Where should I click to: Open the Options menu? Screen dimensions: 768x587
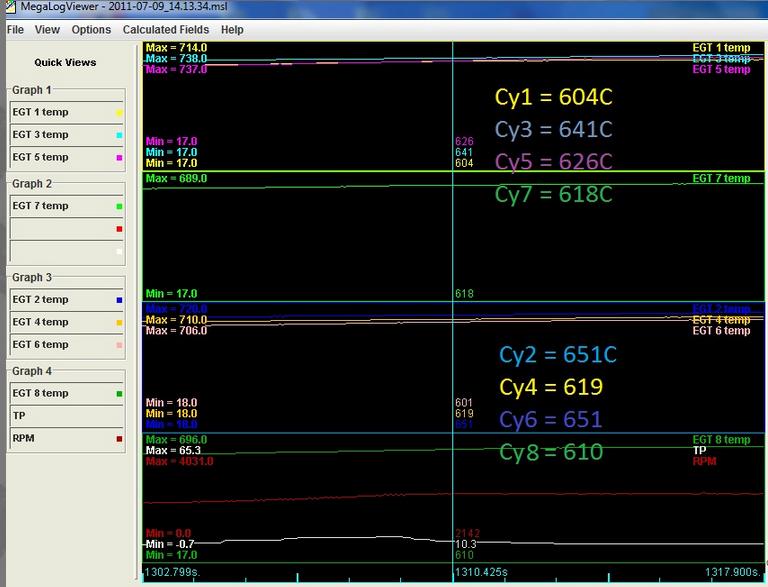pos(91,29)
